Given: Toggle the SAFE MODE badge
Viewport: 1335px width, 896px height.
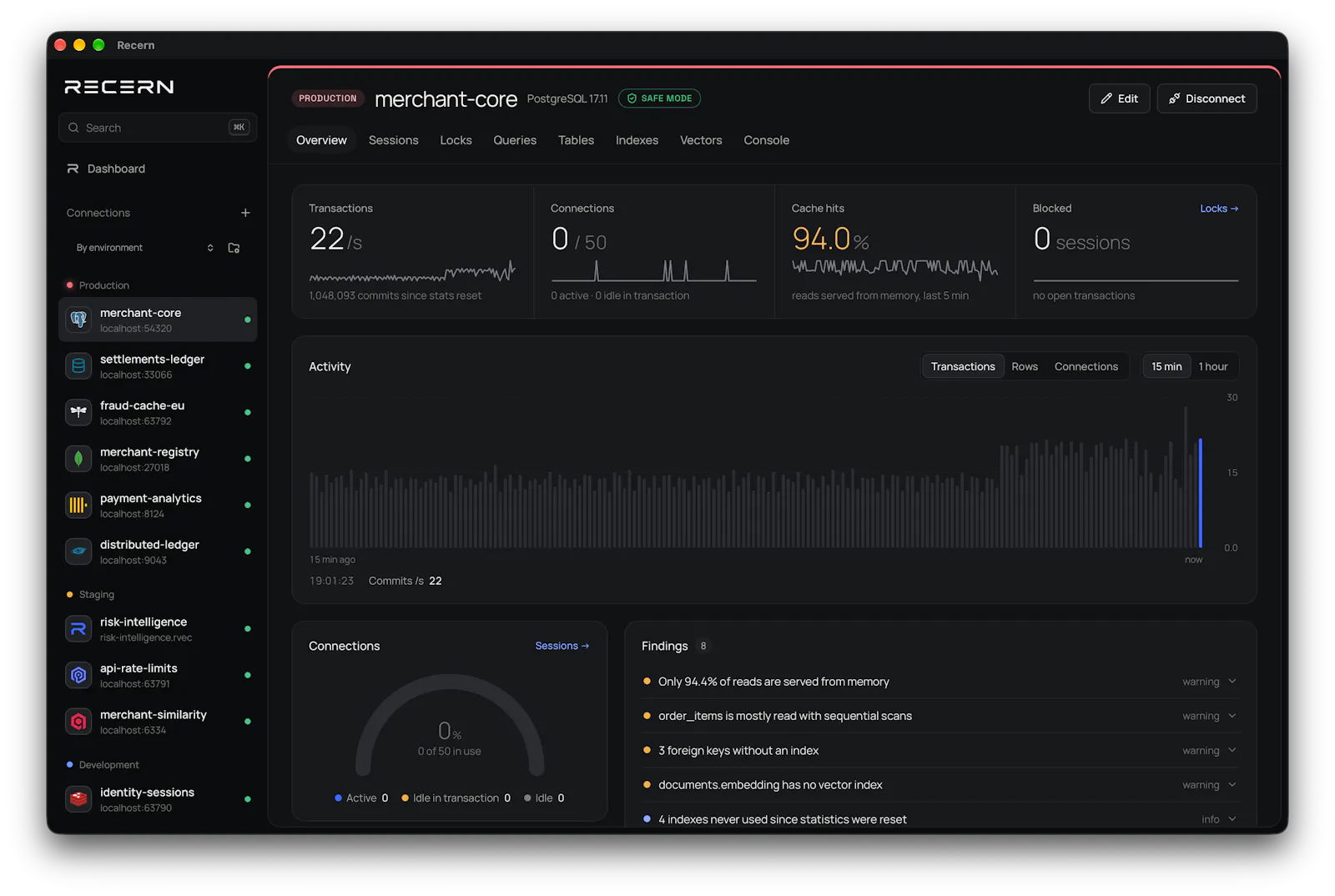Looking at the screenshot, I should click(x=659, y=98).
